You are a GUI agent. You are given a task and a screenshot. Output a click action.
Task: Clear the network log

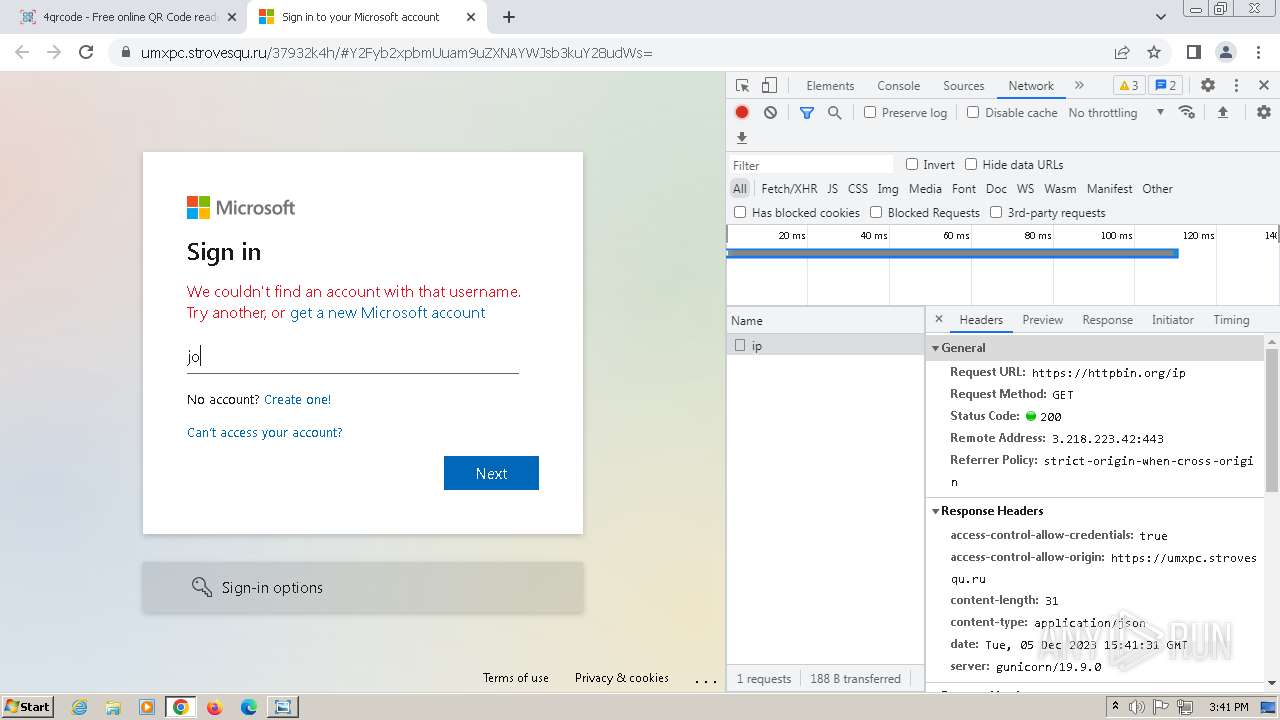770,113
